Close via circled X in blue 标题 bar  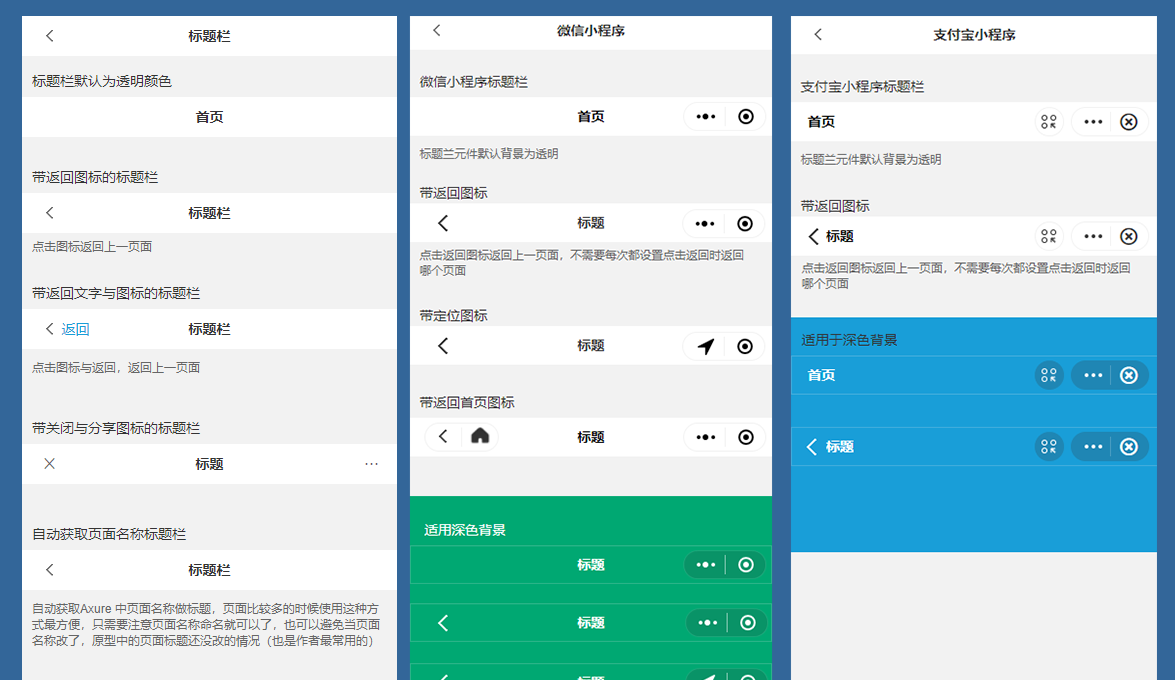pyautogui.click(x=1129, y=447)
